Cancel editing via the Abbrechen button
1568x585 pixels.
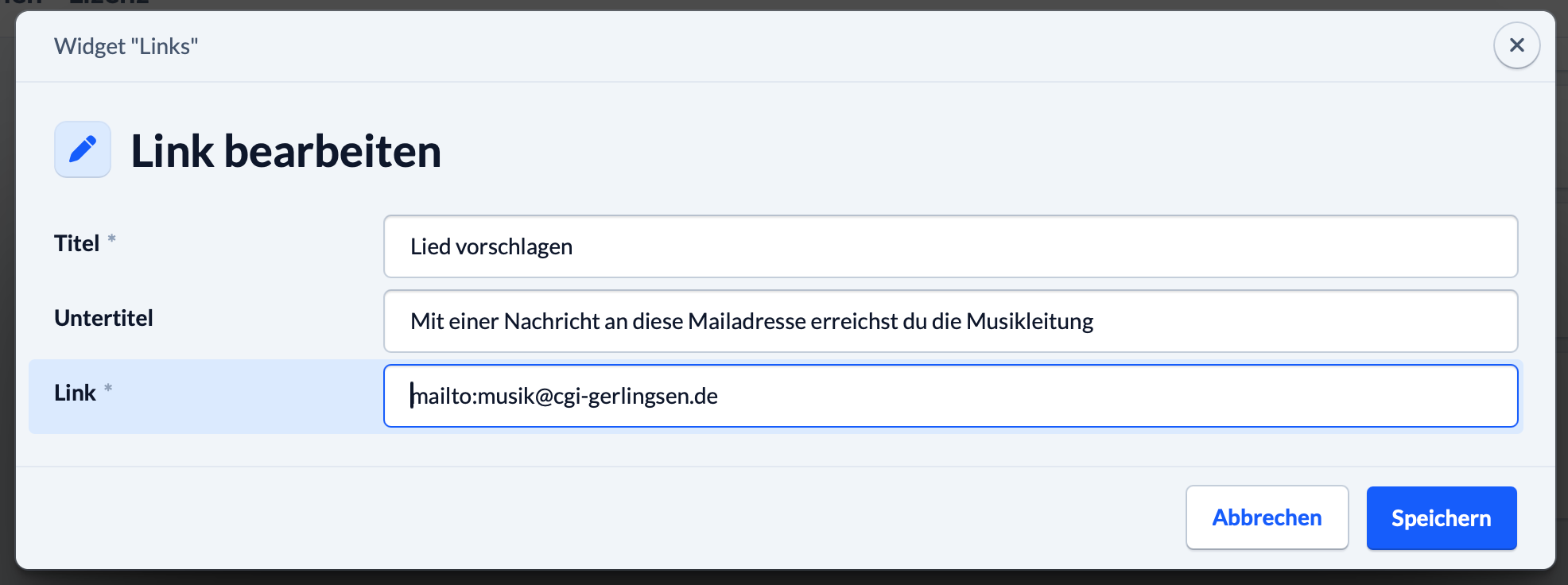click(1267, 518)
